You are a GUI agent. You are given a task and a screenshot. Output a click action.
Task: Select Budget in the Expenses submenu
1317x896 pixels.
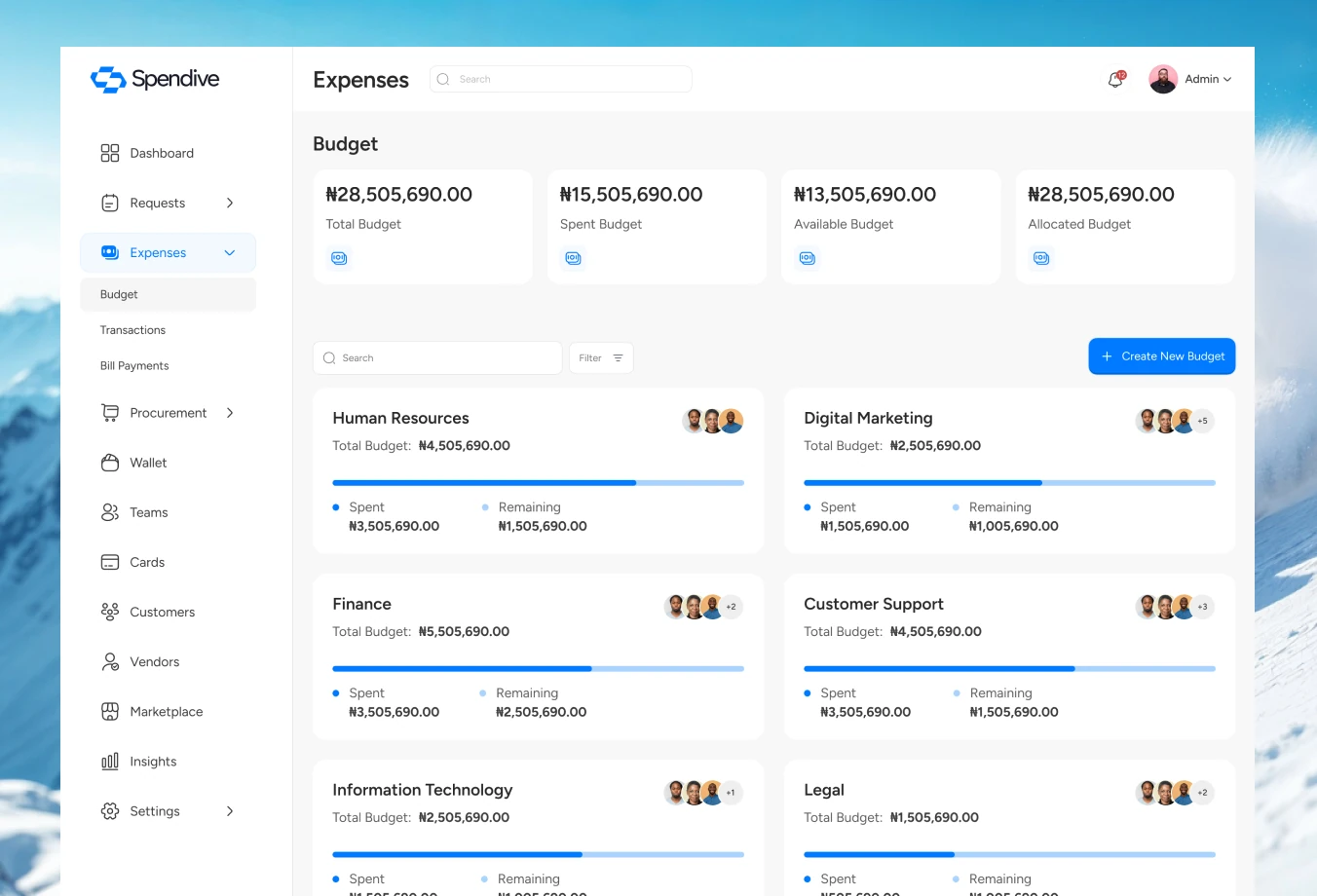coord(168,294)
